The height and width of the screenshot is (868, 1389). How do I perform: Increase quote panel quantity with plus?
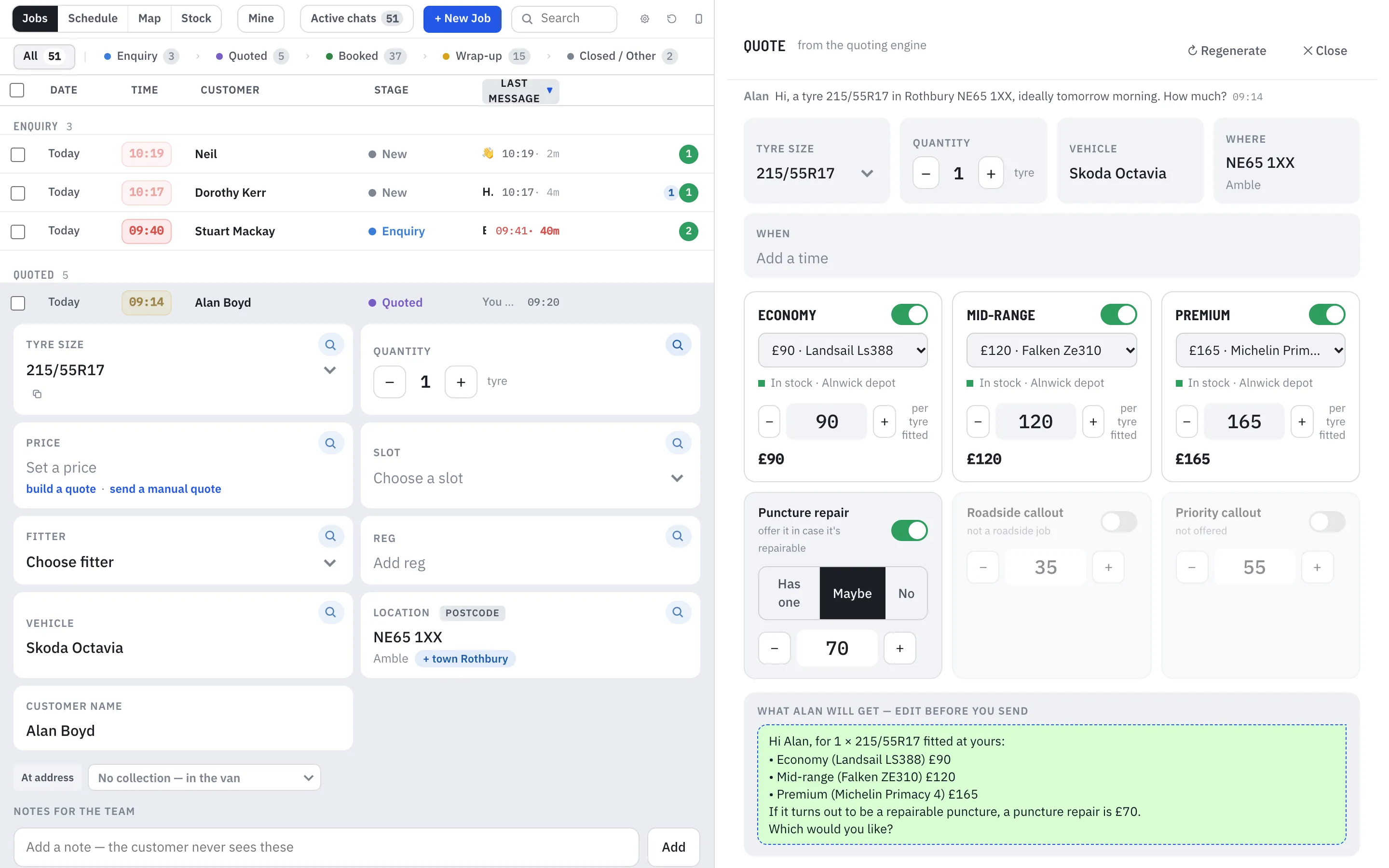[x=991, y=173]
